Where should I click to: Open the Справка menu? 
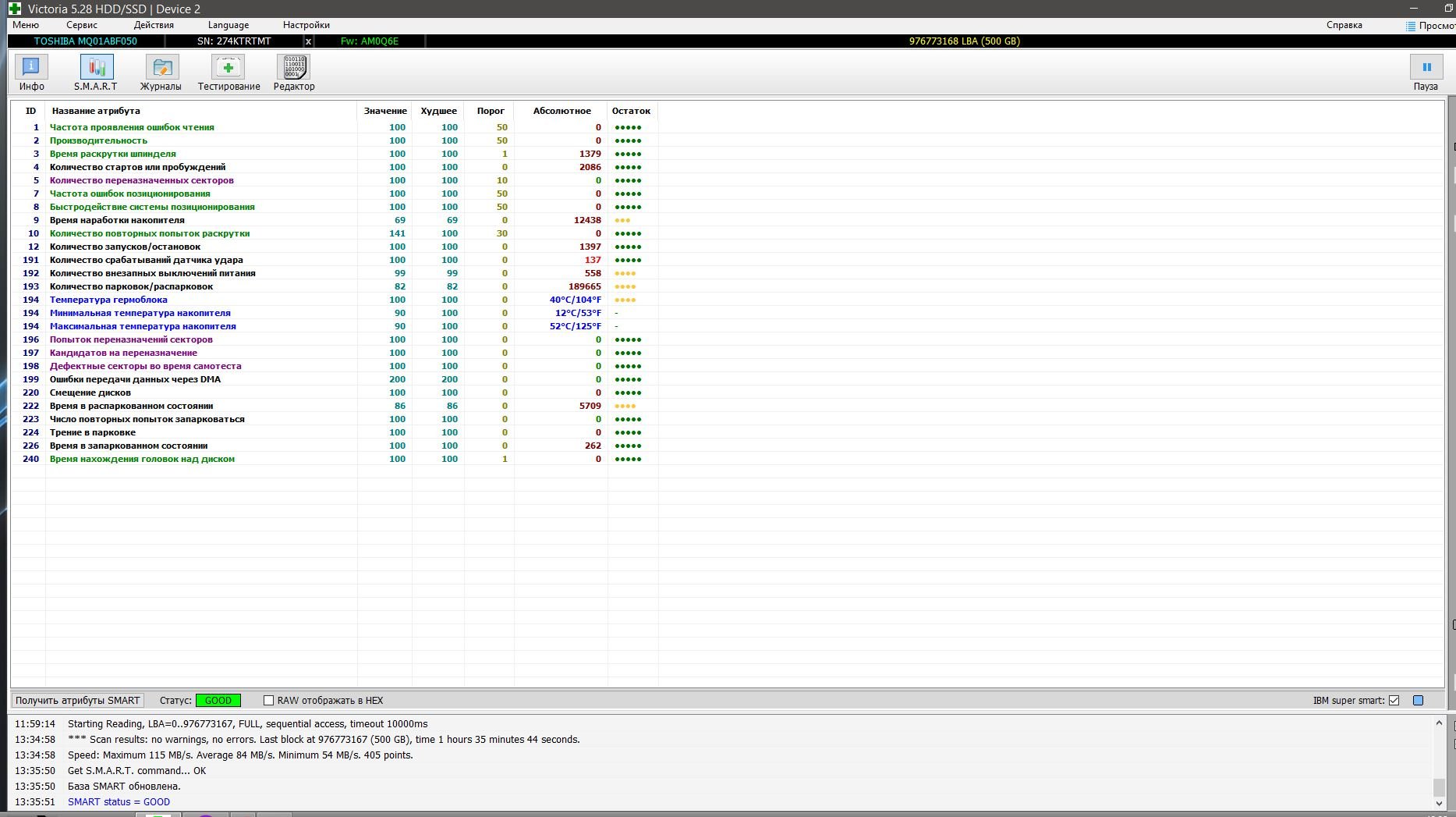pos(1344,25)
